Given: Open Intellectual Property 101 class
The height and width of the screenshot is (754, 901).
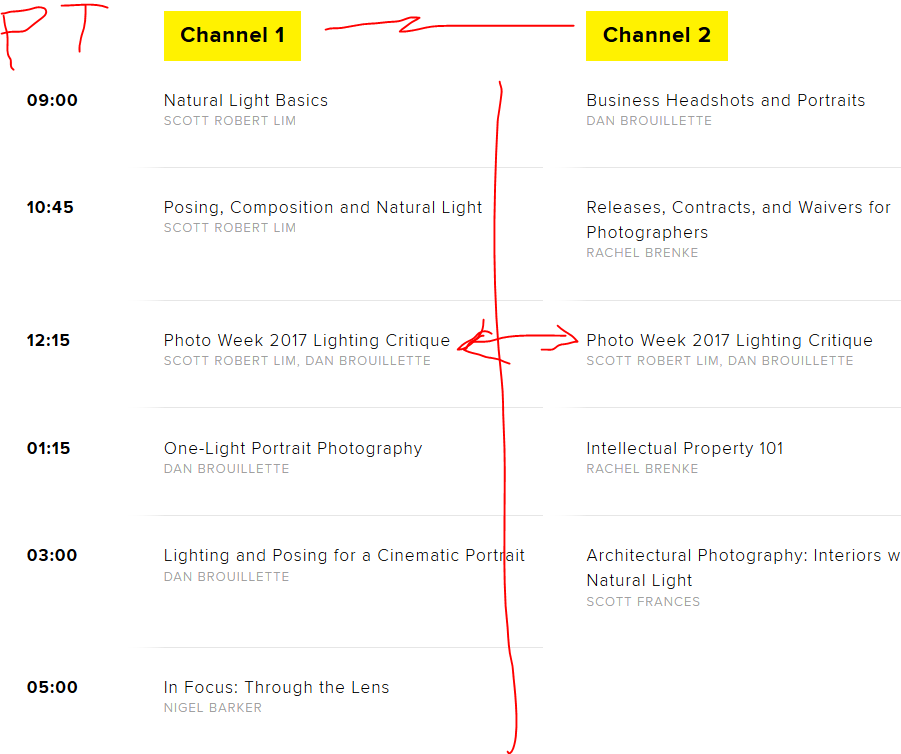Looking at the screenshot, I should point(685,448).
